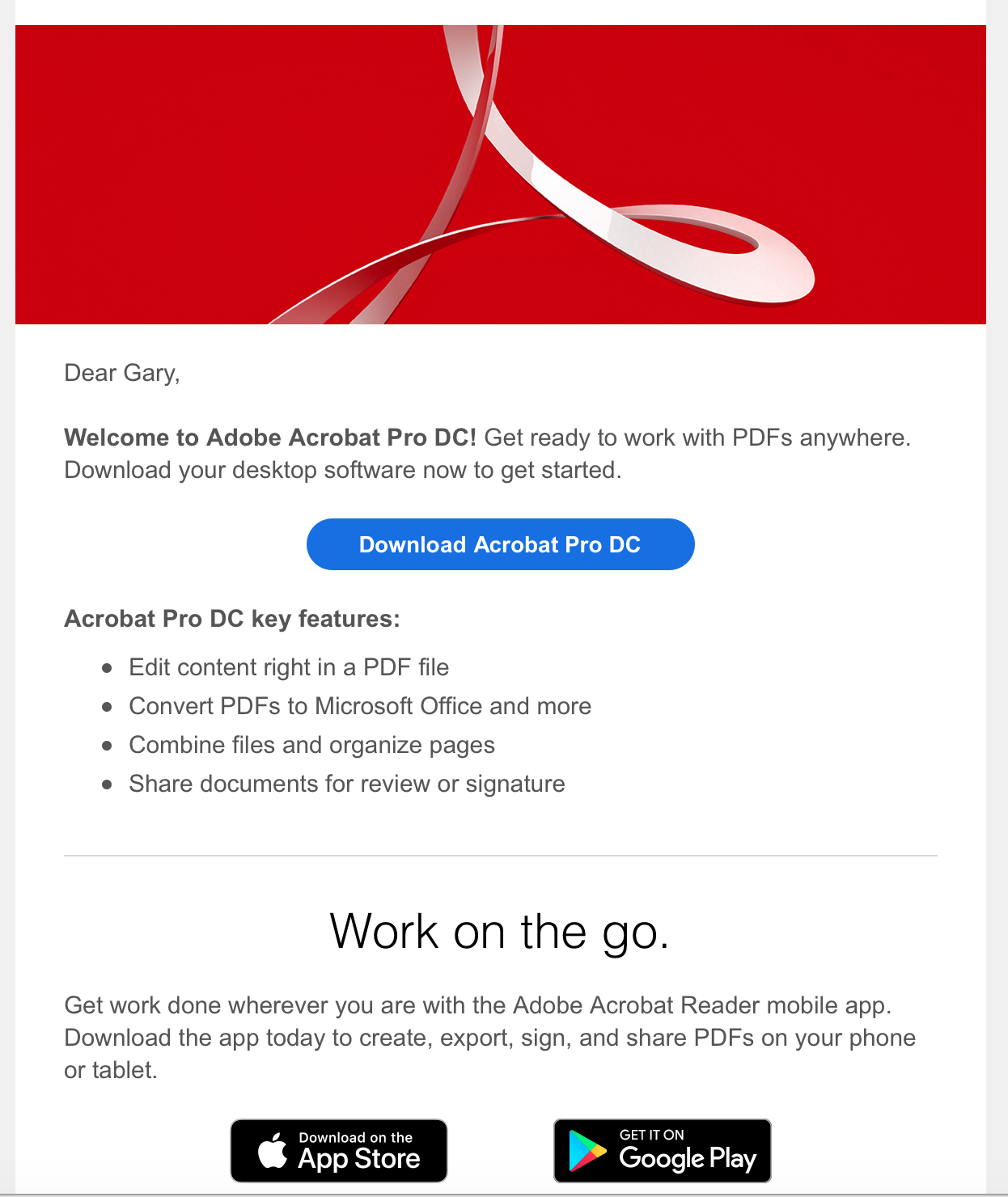
Task: Click the Get it on Google Play badge
Action: point(662,1150)
